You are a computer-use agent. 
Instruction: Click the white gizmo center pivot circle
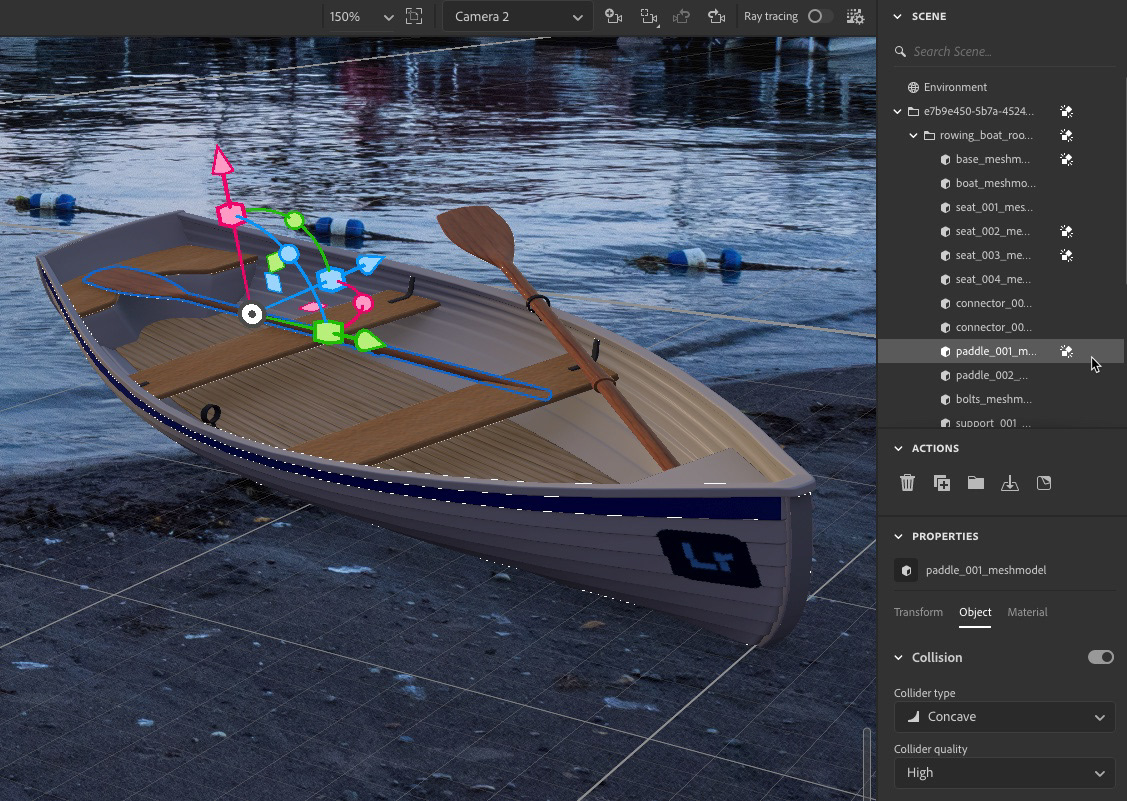point(252,314)
